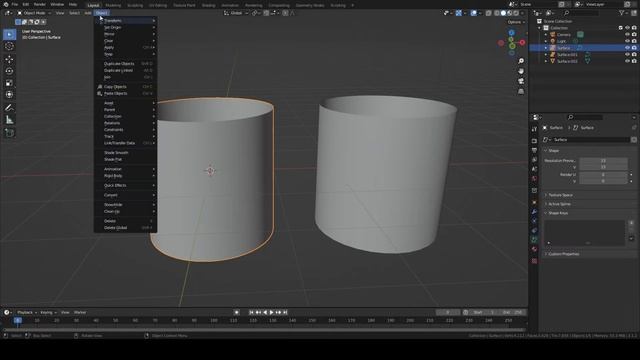Disable Surface.002 in renders
Image resolution: width=640 pixels, height=360 pixels.
click(x=634, y=61)
